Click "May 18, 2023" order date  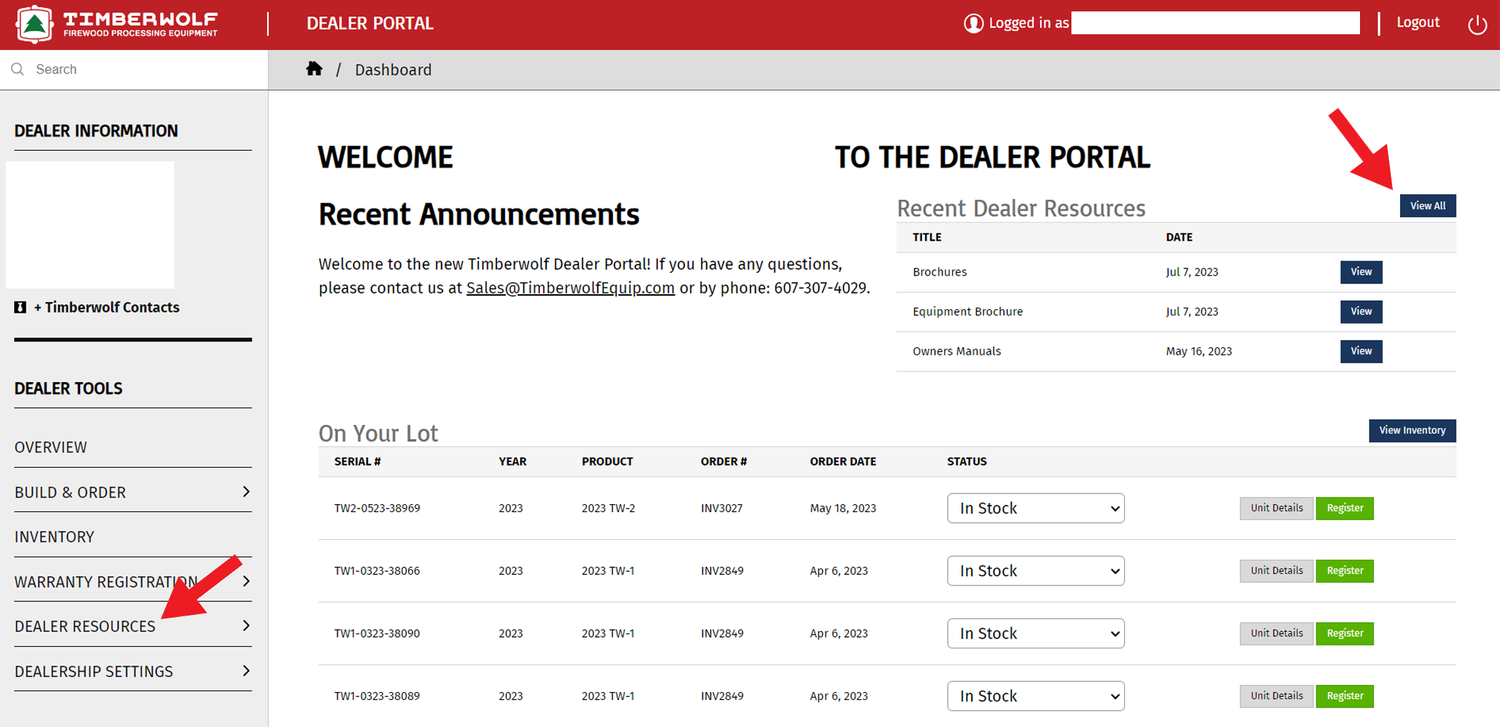pos(843,508)
